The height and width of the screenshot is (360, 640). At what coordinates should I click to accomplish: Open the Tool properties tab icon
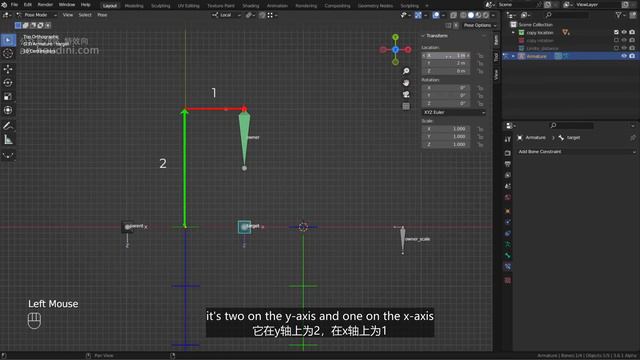(x=507, y=140)
